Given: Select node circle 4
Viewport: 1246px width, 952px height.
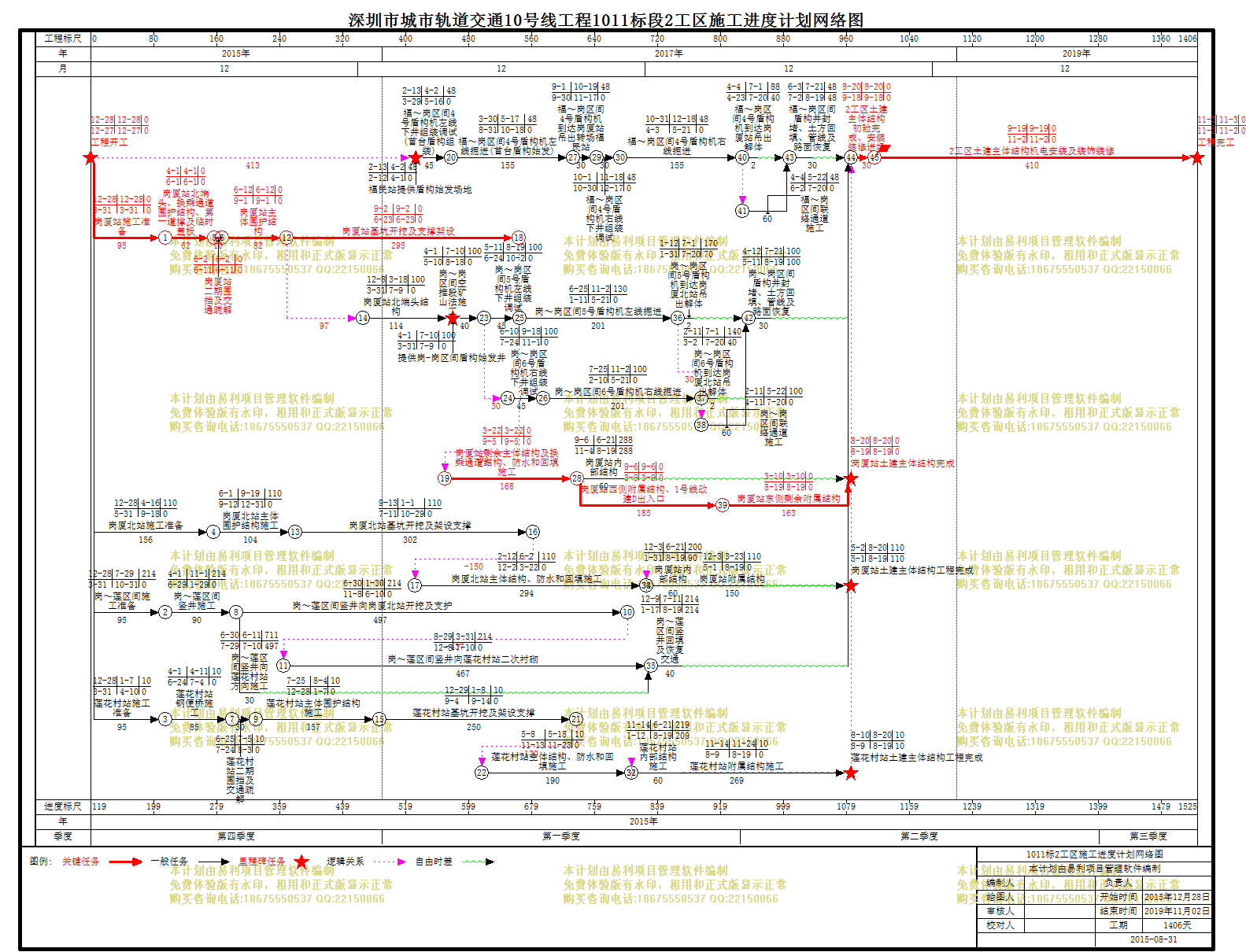Looking at the screenshot, I should (x=213, y=532).
